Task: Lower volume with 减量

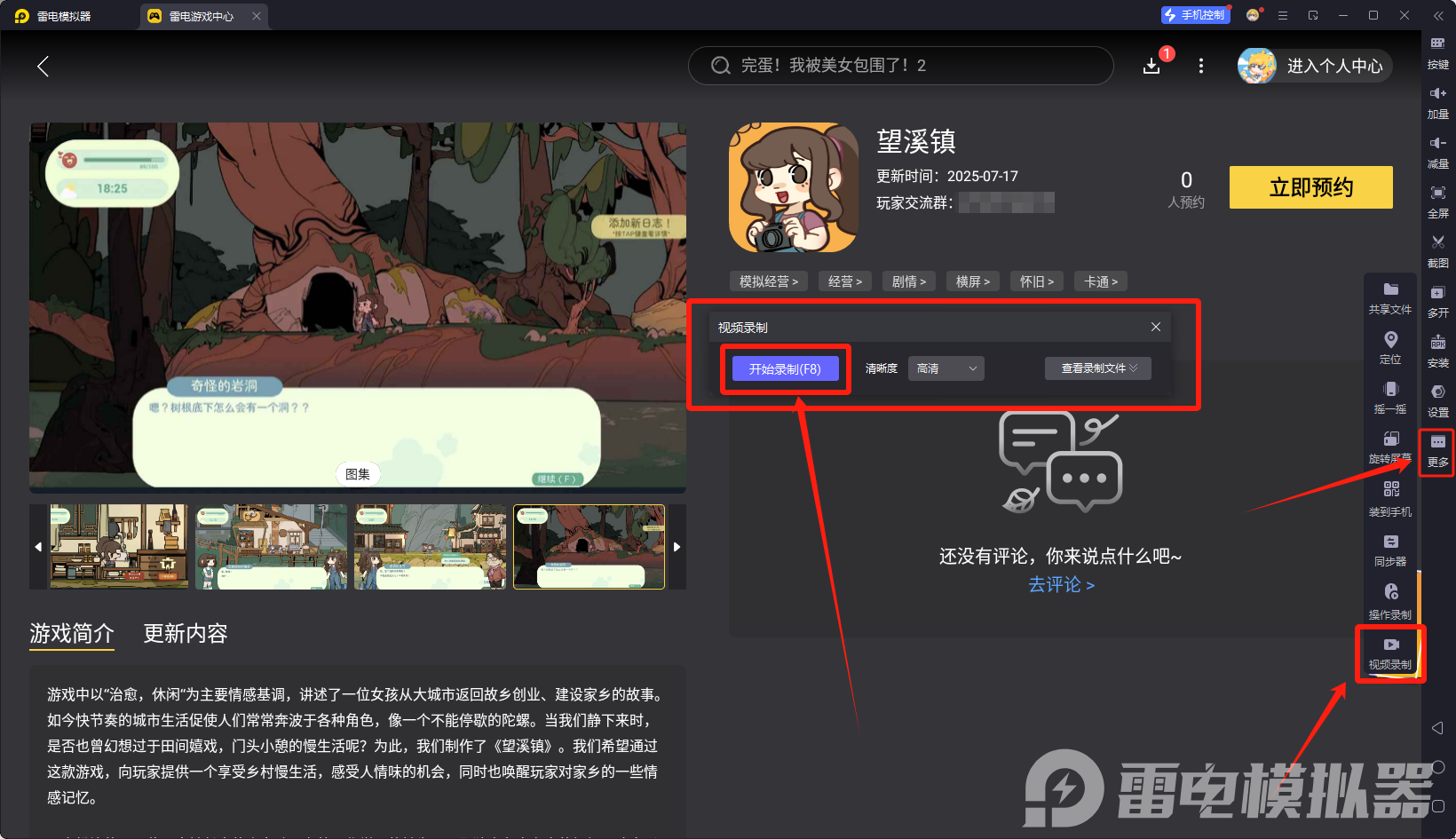Action: 1438,153
